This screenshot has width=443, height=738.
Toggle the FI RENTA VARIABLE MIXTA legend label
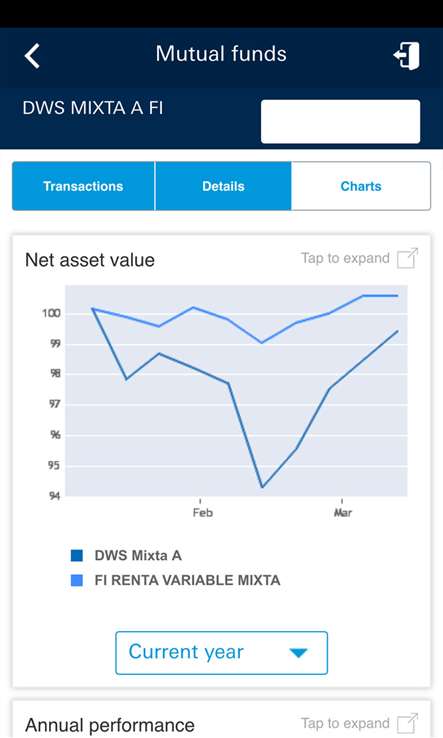point(187,580)
